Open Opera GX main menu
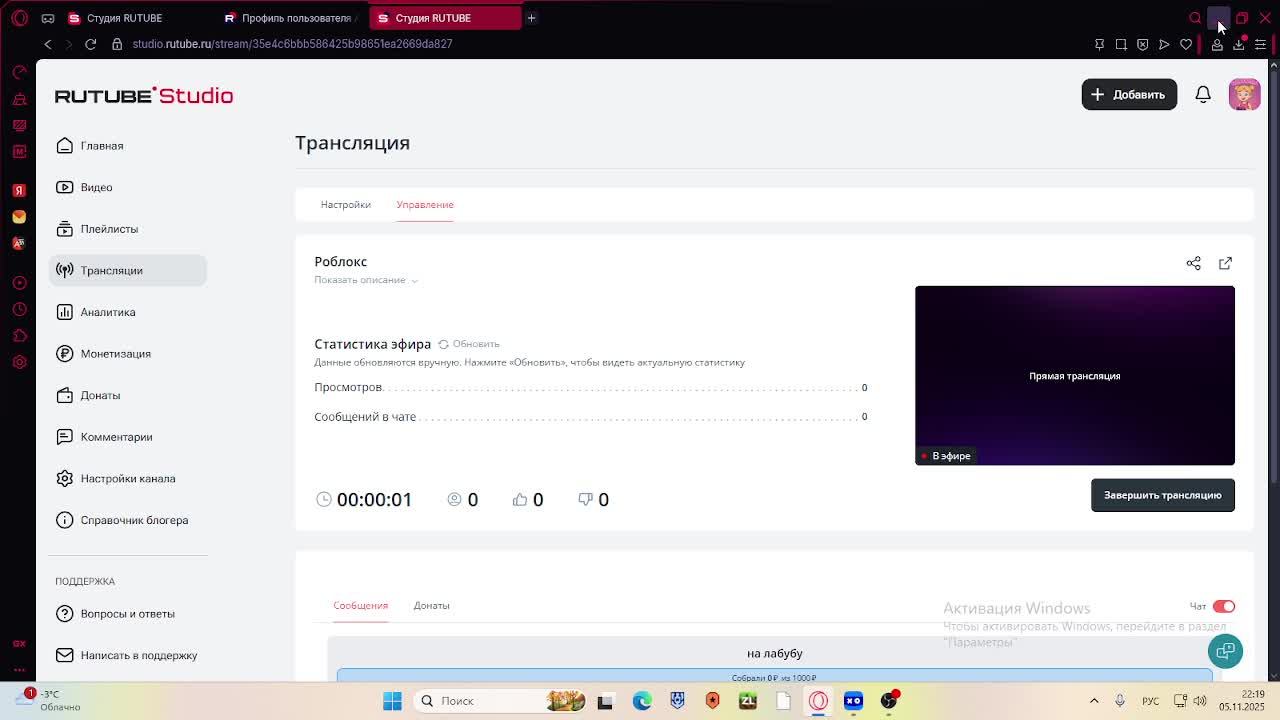This screenshot has height=720, width=1280. click(x=19, y=18)
